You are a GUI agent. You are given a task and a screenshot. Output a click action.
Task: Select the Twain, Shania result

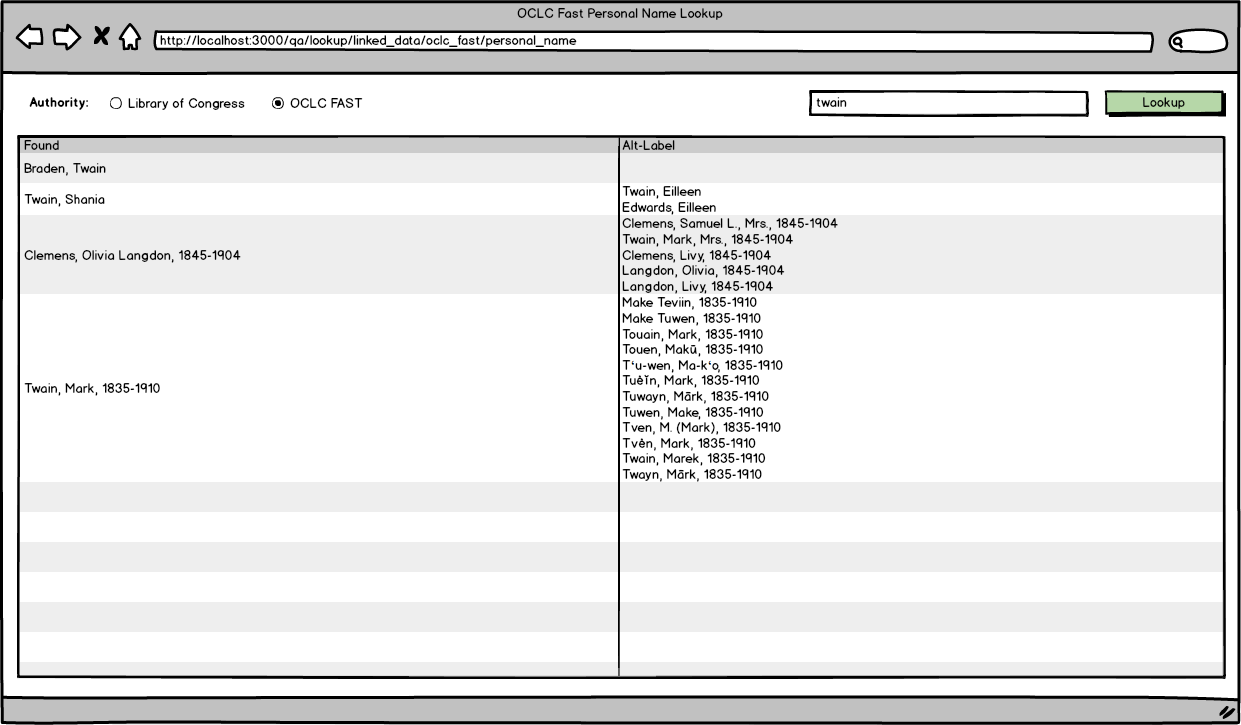(64, 200)
